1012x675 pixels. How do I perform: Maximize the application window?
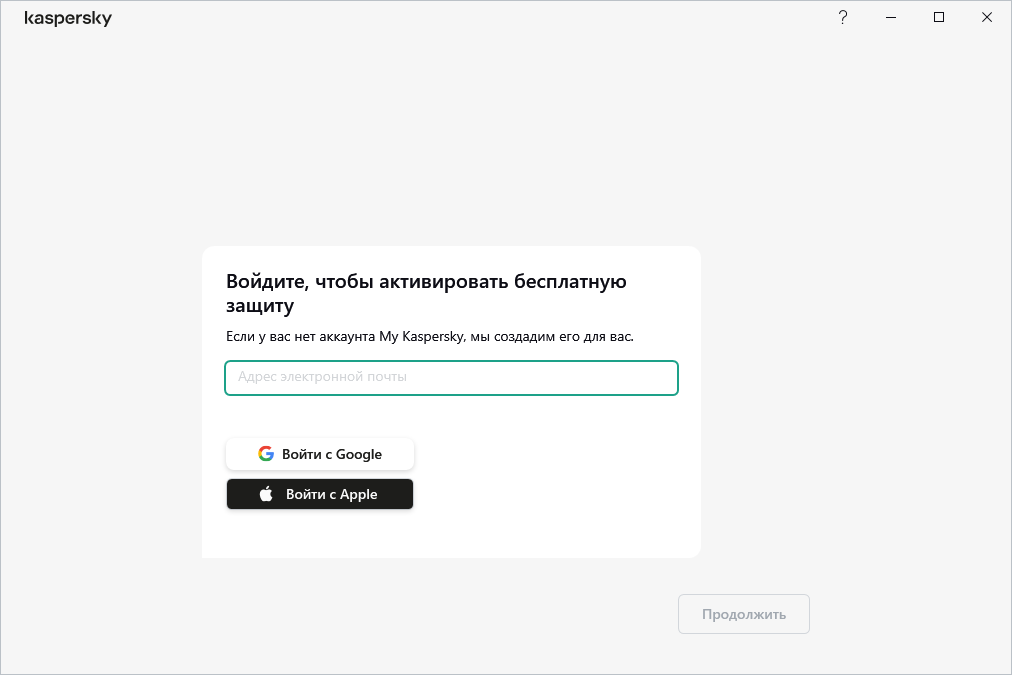tap(938, 17)
